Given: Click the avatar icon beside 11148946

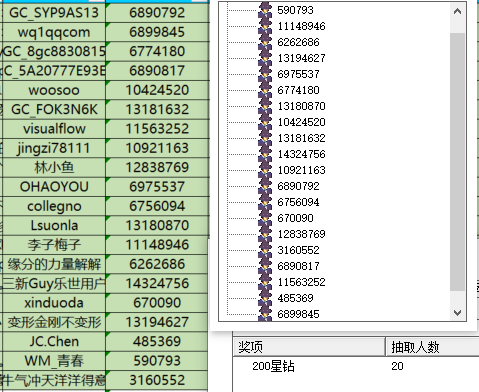Looking at the screenshot, I should (265, 26).
